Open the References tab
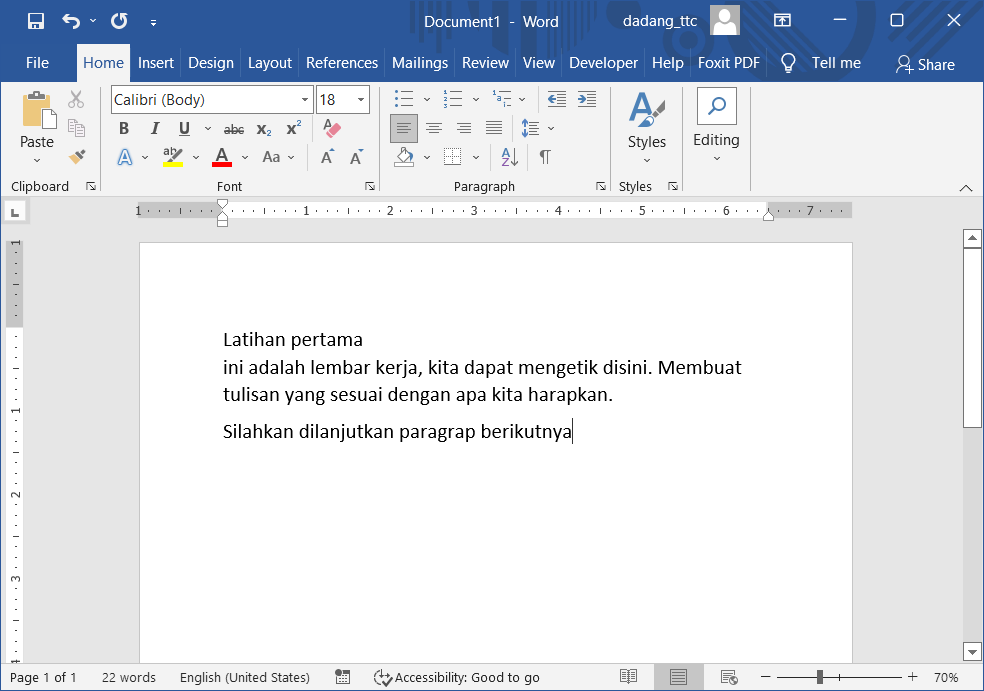984x691 pixels. [x=342, y=62]
